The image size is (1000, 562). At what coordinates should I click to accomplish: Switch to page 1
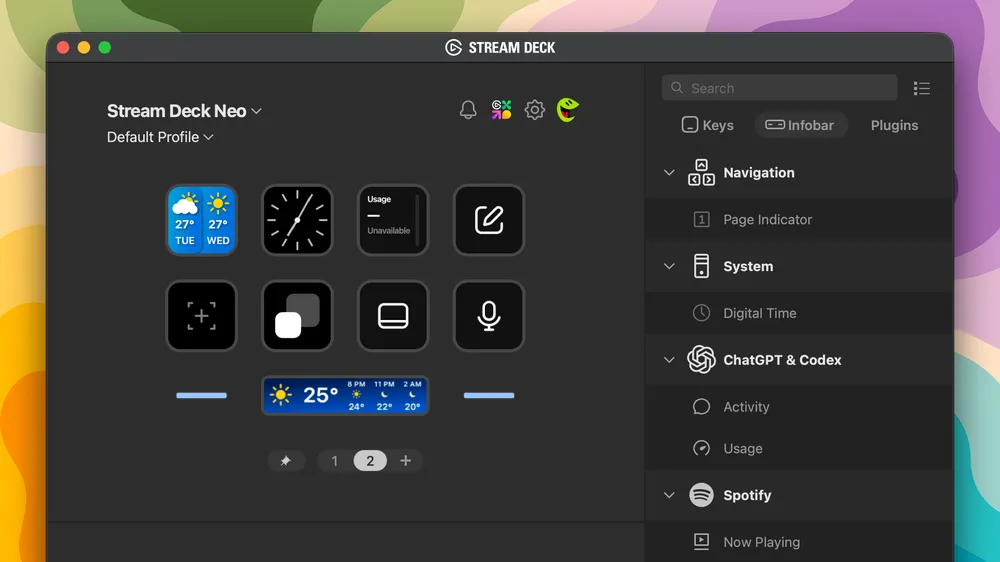(334, 461)
